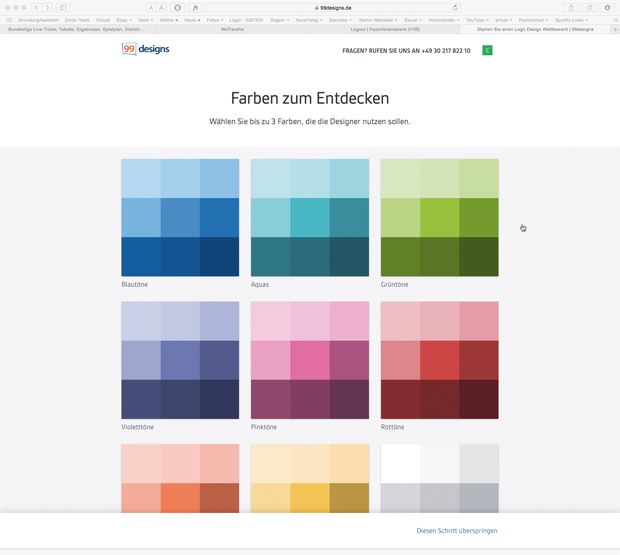Click the Farben zum Entdecken heading

(x=310, y=98)
